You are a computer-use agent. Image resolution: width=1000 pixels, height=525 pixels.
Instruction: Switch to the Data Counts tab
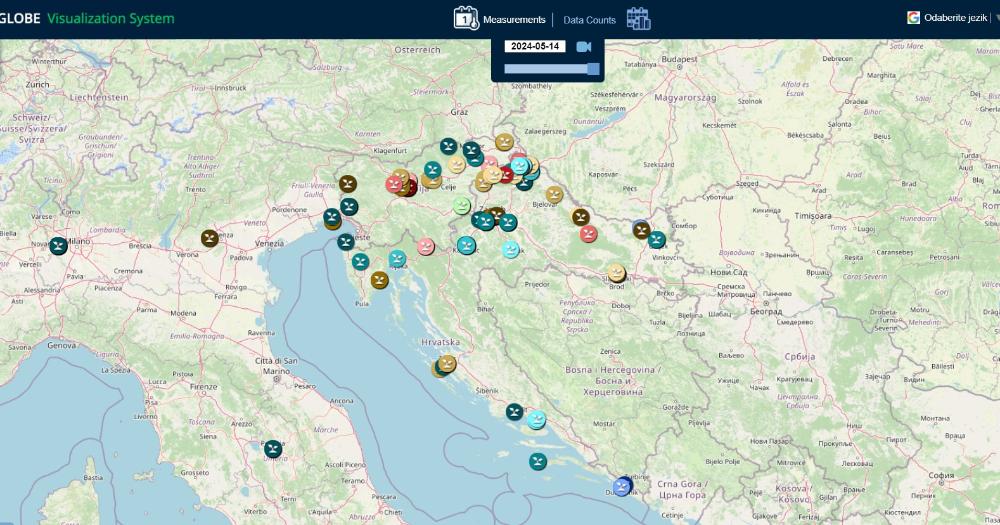pyautogui.click(x=589, y=19)
